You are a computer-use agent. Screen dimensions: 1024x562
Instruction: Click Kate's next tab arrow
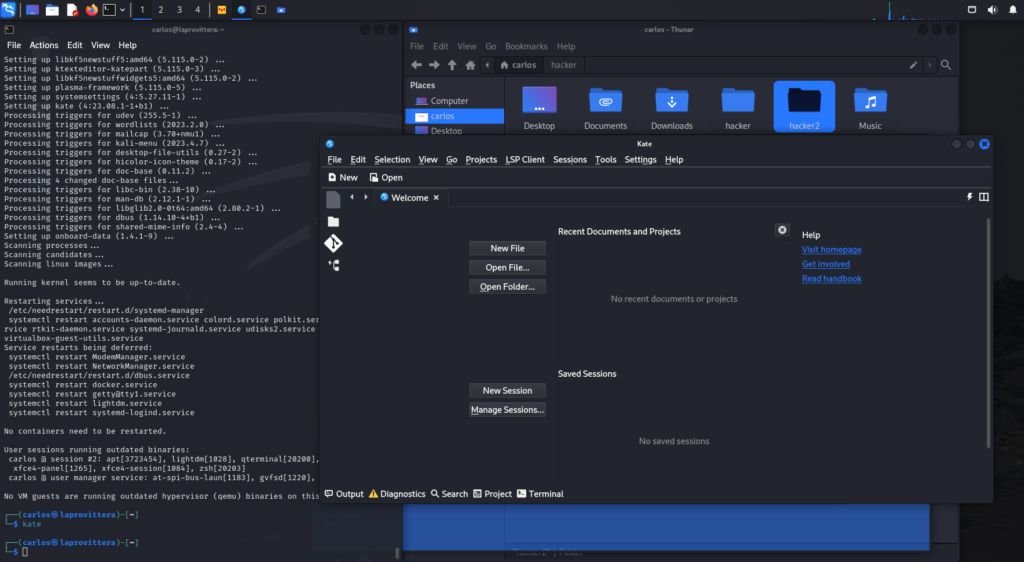[366, 197]
